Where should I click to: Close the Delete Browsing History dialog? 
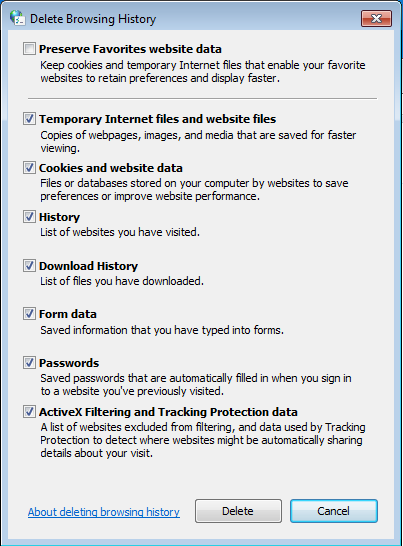[x=377, y=18]
